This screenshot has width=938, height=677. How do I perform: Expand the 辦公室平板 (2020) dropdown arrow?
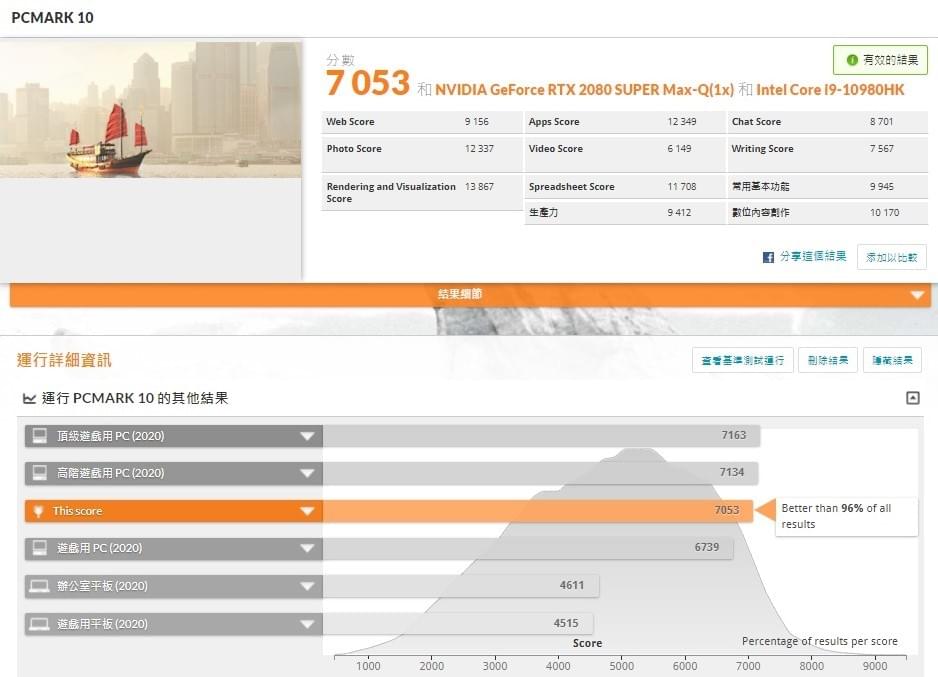coord(307,586)
